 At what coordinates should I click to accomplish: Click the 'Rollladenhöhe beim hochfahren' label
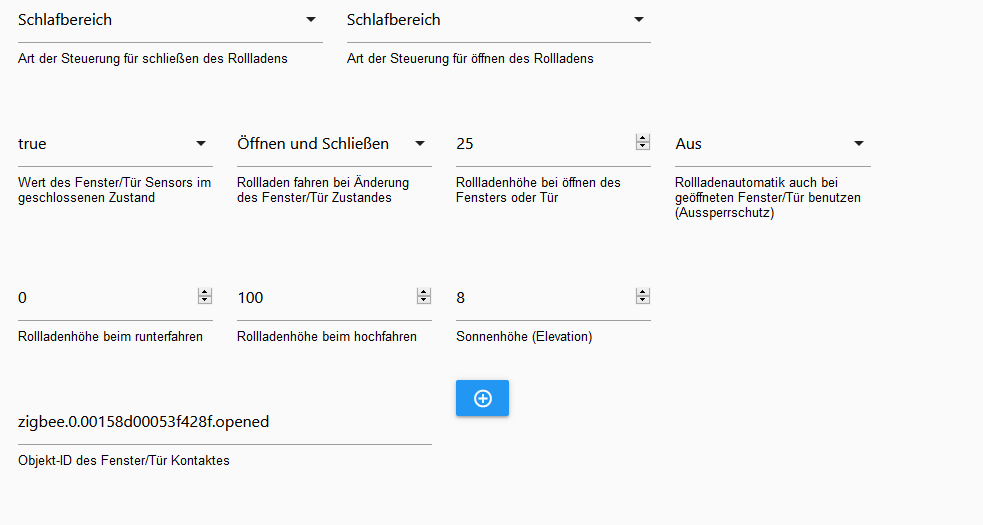[327, 337]
